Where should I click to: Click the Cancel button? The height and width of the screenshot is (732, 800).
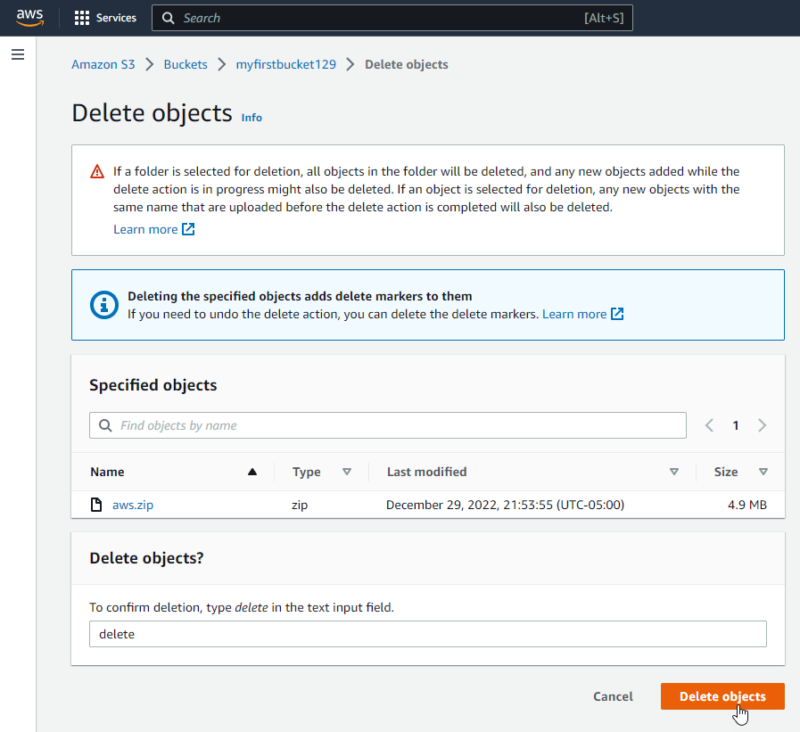(613, 696)
